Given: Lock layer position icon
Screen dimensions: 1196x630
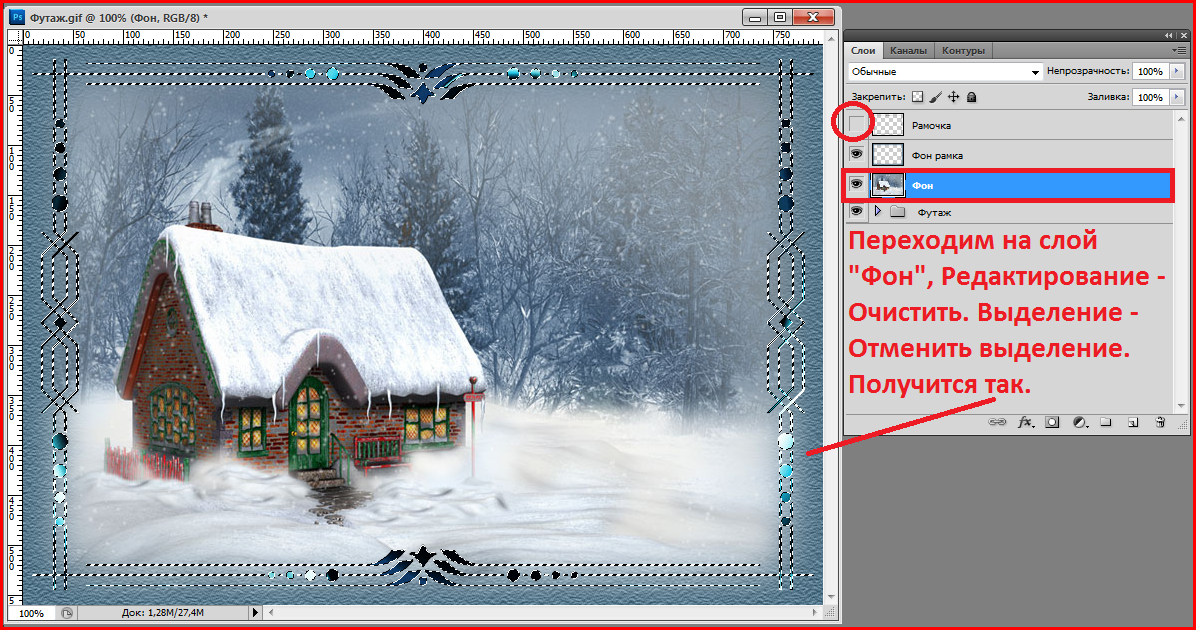Looking at the screenshot, I should [953, 97].
